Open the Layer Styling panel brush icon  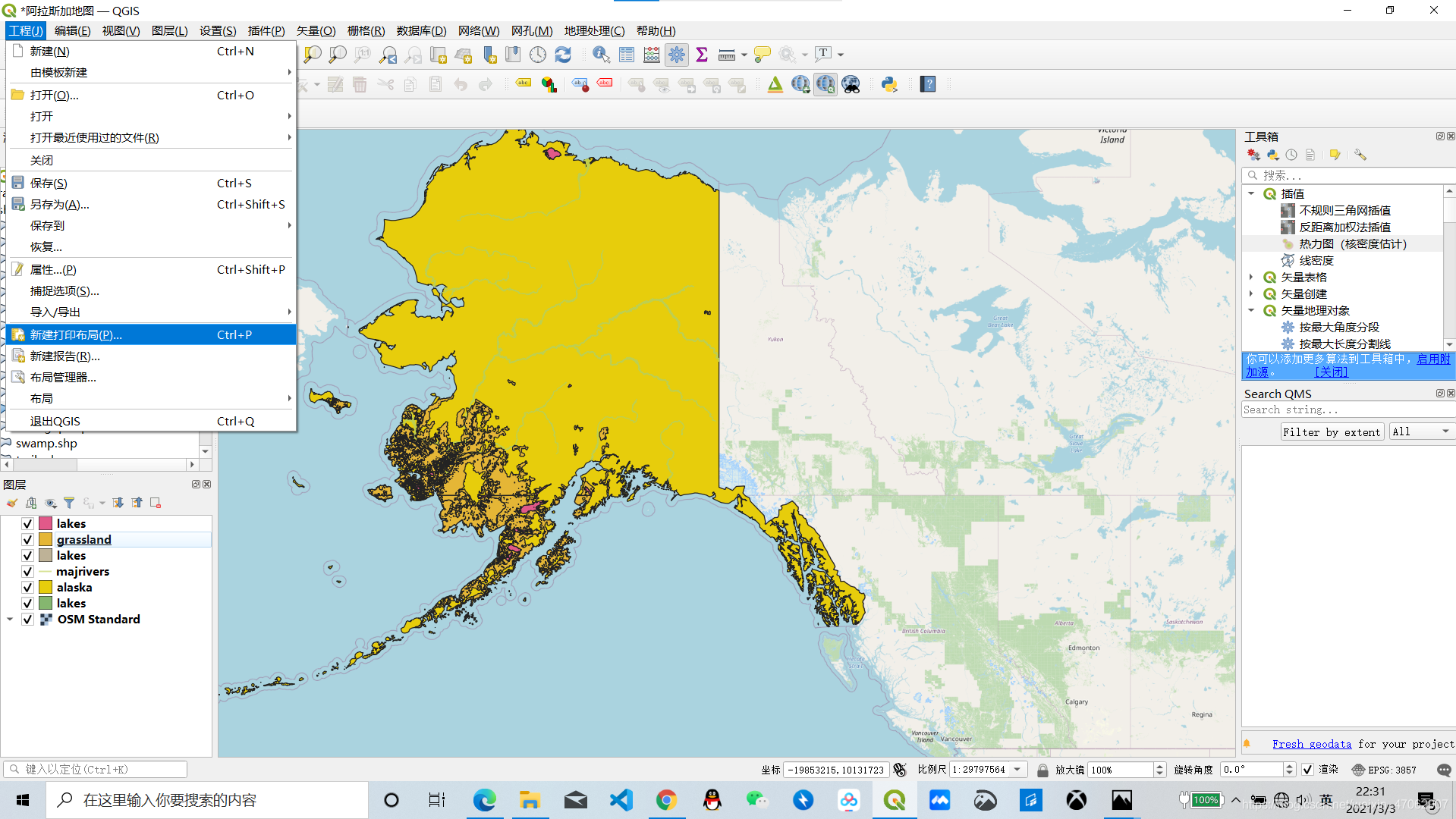click(12, 503)
